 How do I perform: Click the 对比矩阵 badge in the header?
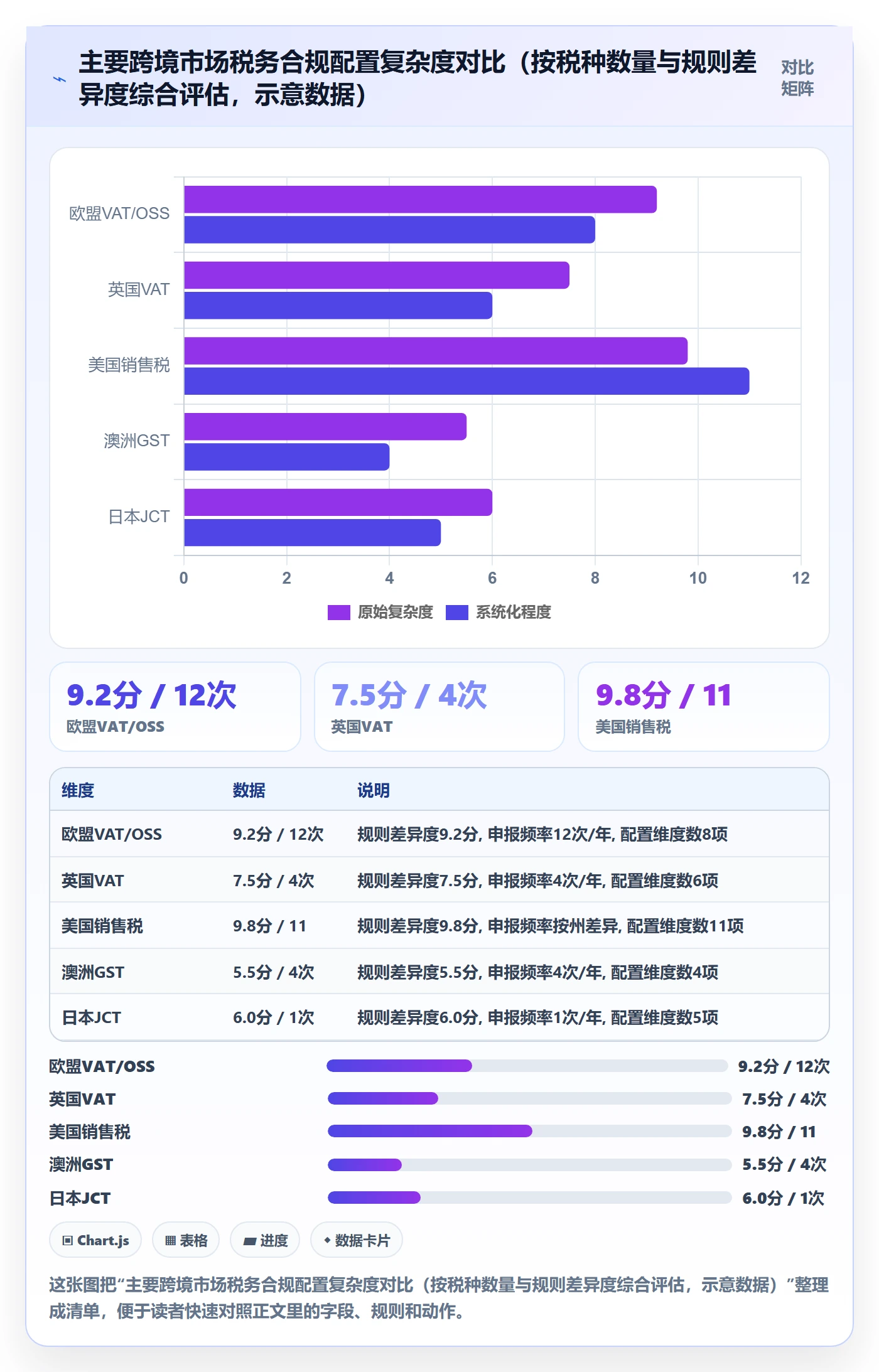(797, 78)
